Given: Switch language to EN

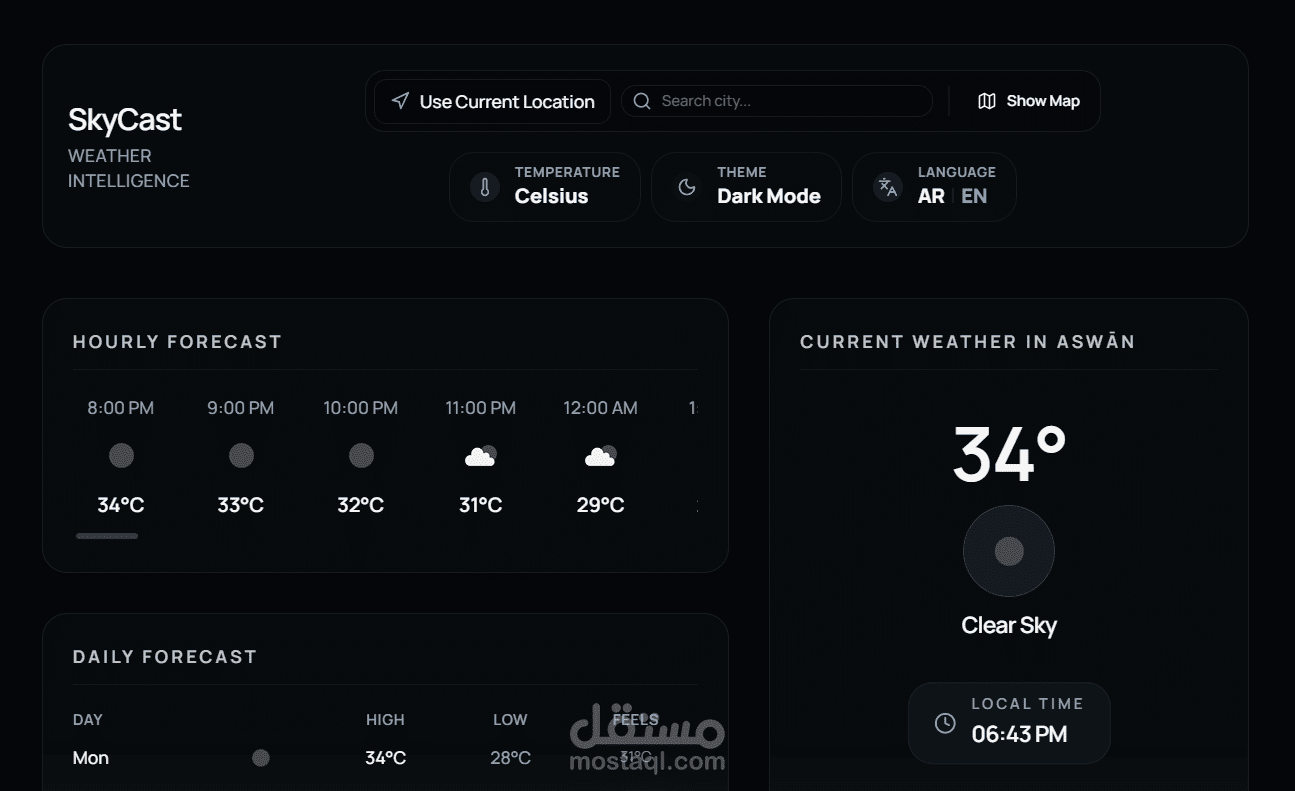Looking at the screenshot, I should [x=974, y=196].
